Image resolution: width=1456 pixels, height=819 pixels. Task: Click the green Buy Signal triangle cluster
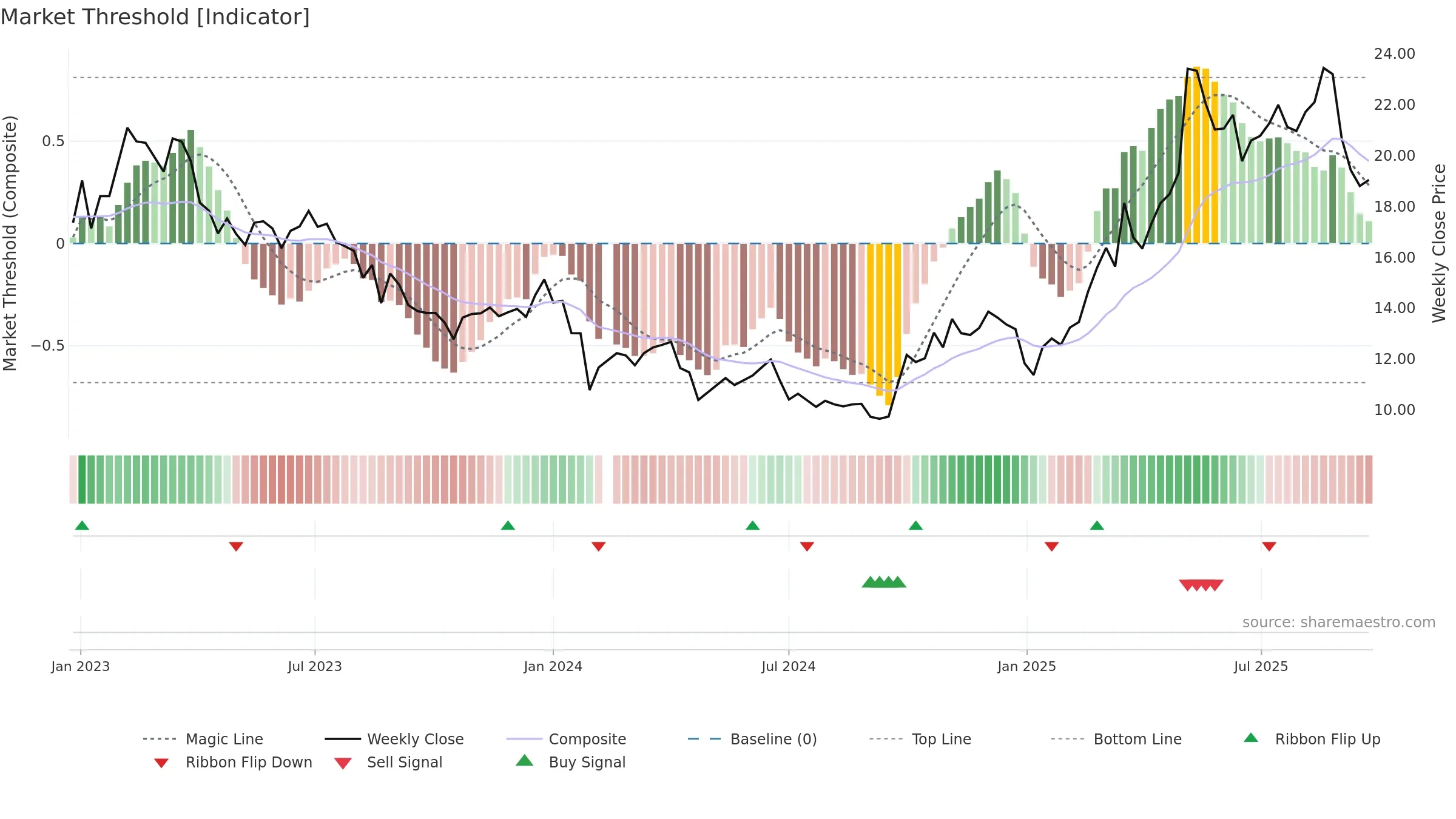click(884, 582)
